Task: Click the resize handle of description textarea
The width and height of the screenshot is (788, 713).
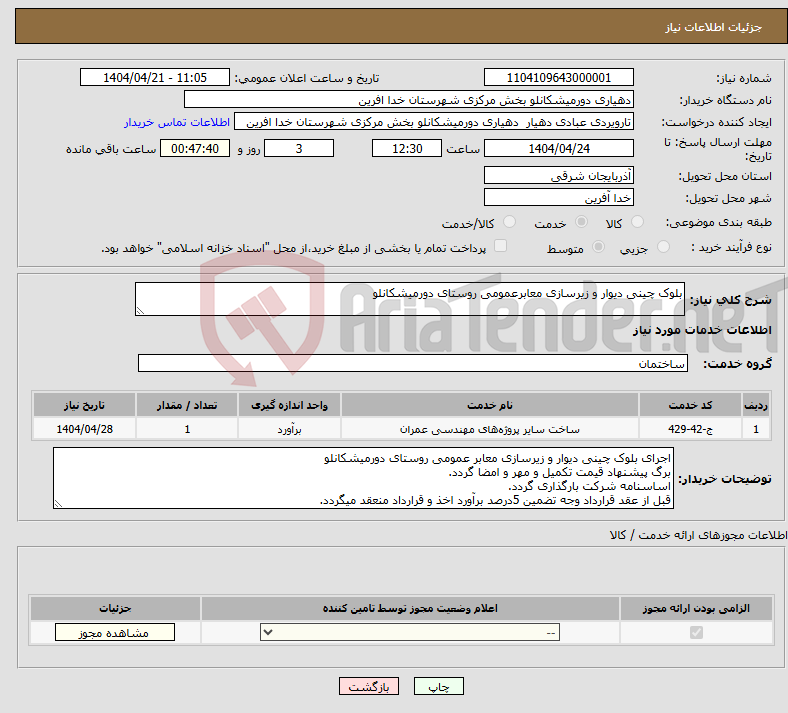Action: tap(140, 311)
